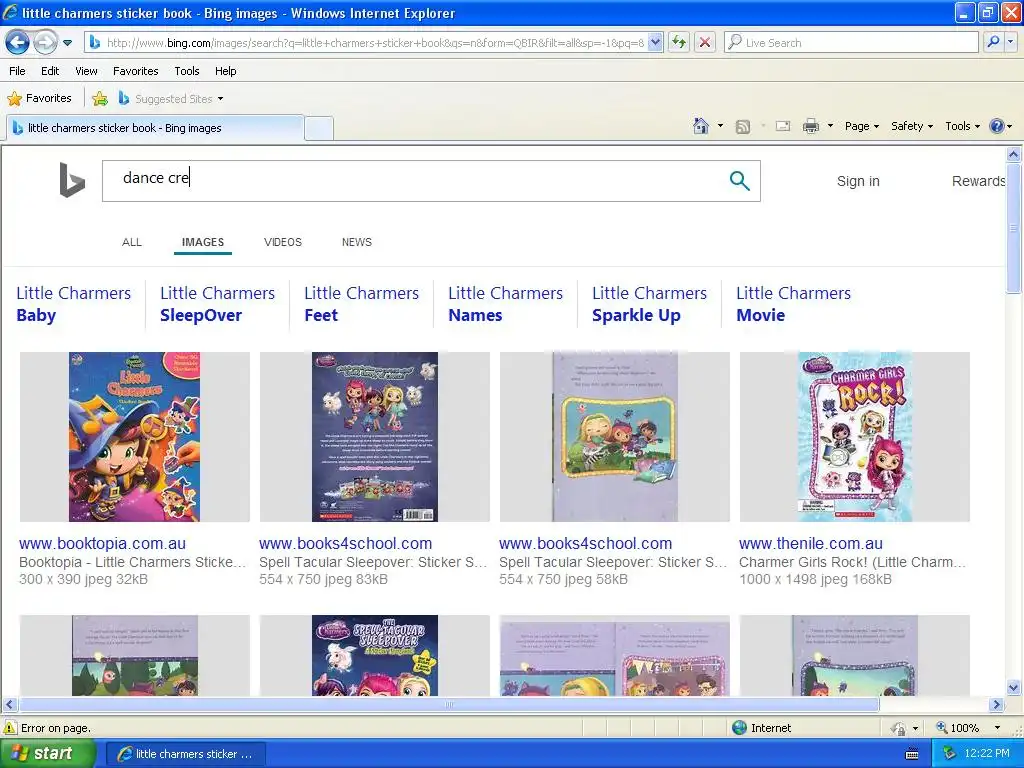The width and height of the screenshot is (1024, 768).
Task: Open Little Charmers Movie suggestion
Action: (793, 304)
